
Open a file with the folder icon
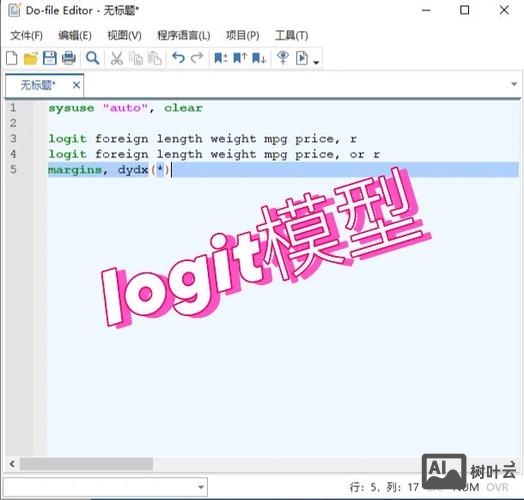click(x=31, y=58)
